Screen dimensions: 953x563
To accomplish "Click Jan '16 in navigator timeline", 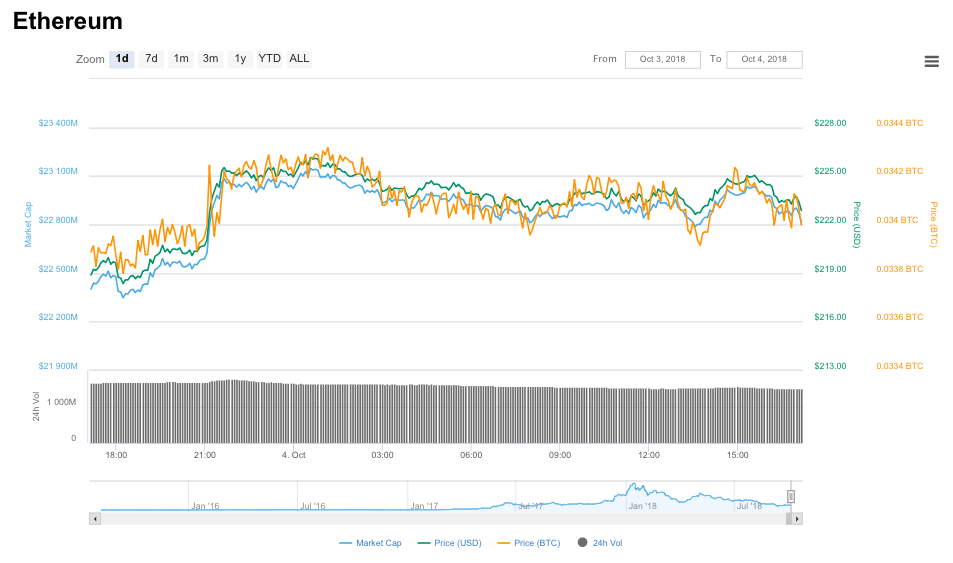I will [x=205, y=506].
